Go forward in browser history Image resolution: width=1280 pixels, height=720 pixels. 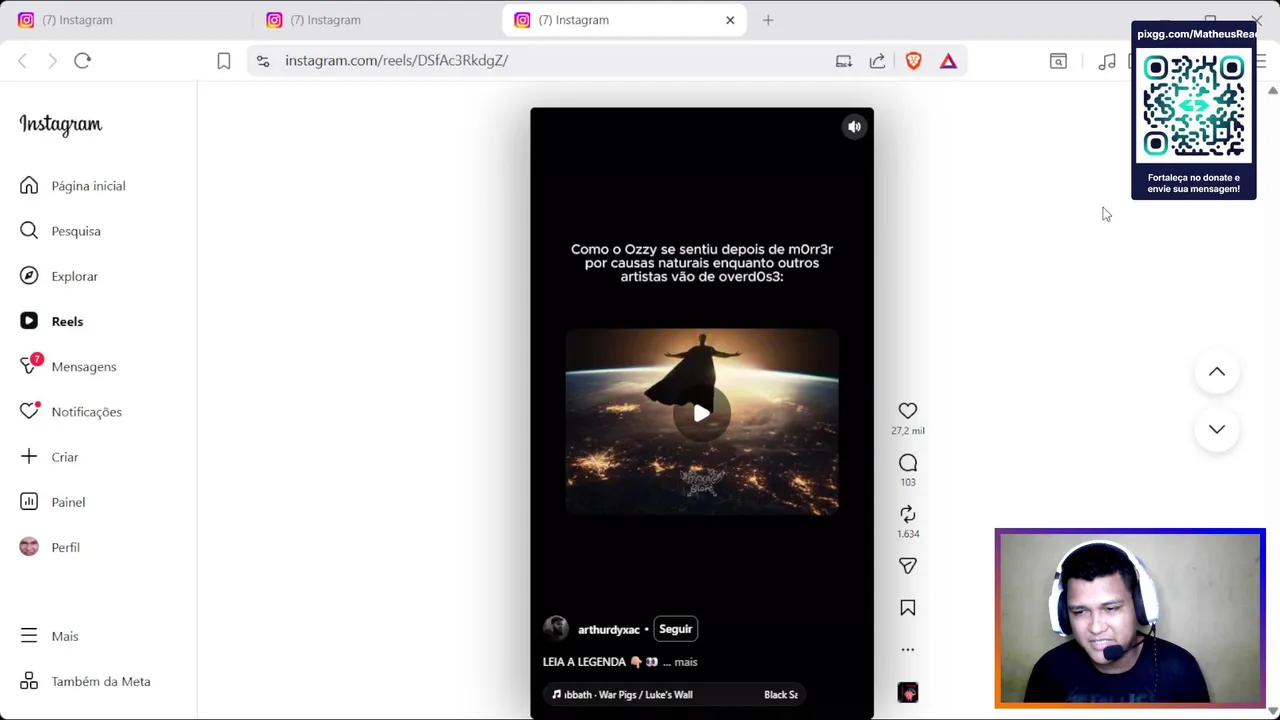point(52,61)
